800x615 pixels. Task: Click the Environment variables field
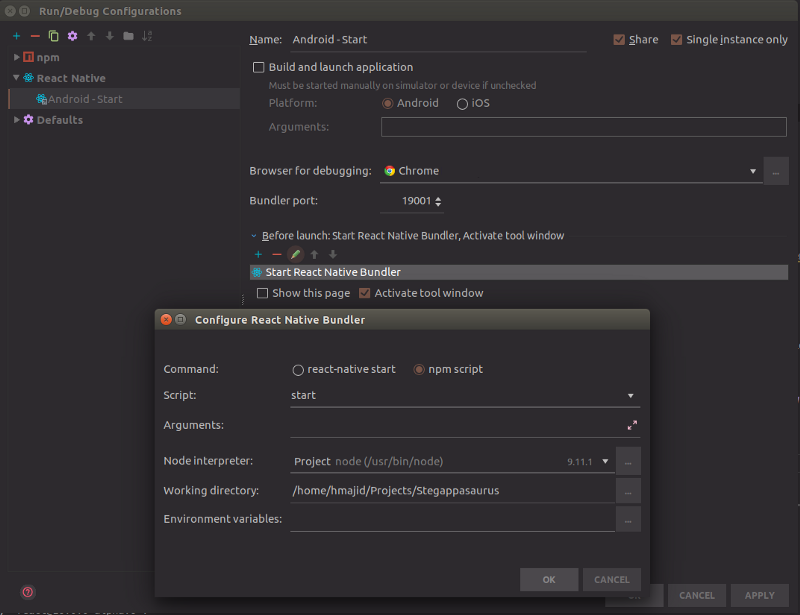tap(453, 519)
